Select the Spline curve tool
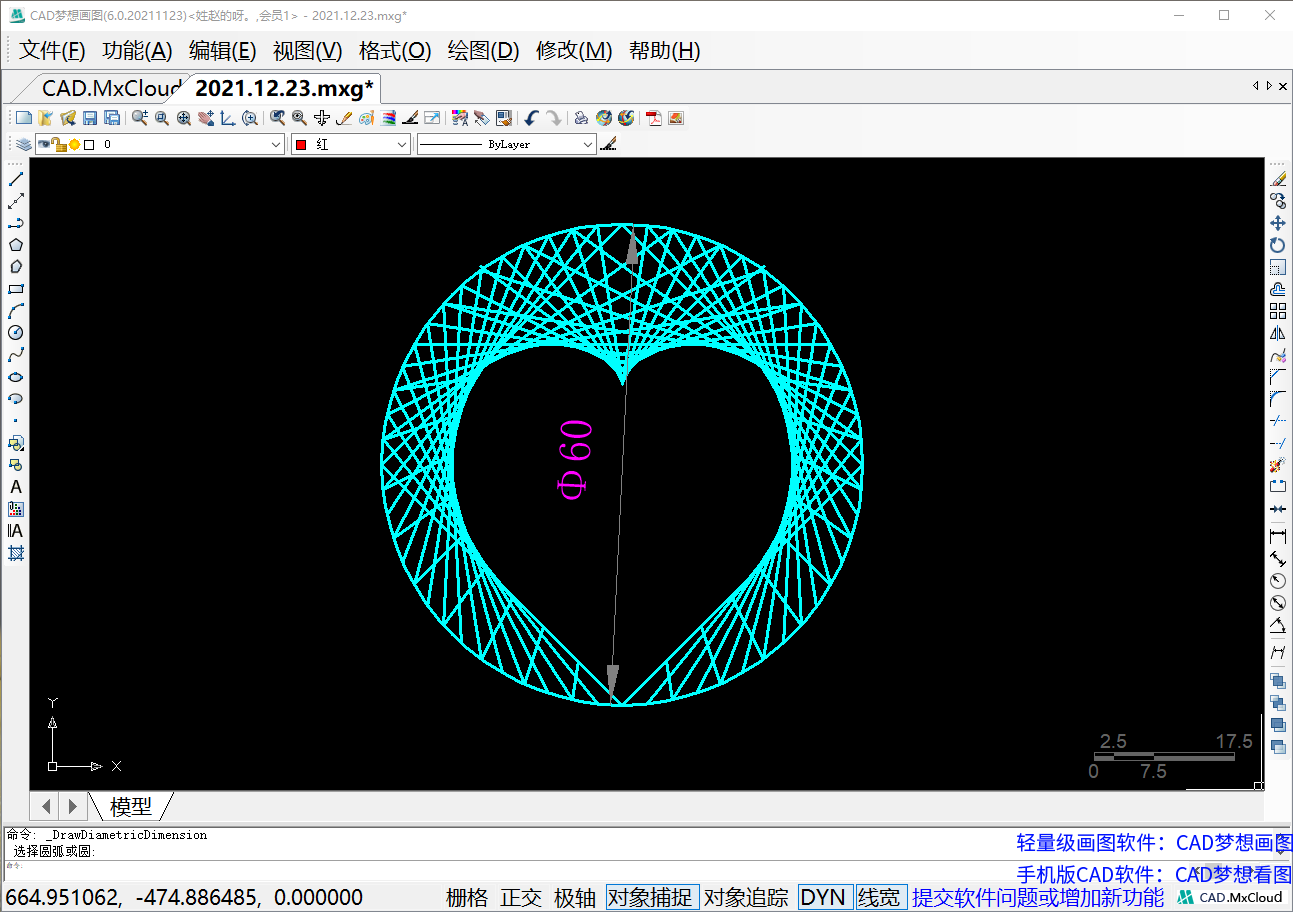The height and width of the screenshot is (912, 1293). 16,355
